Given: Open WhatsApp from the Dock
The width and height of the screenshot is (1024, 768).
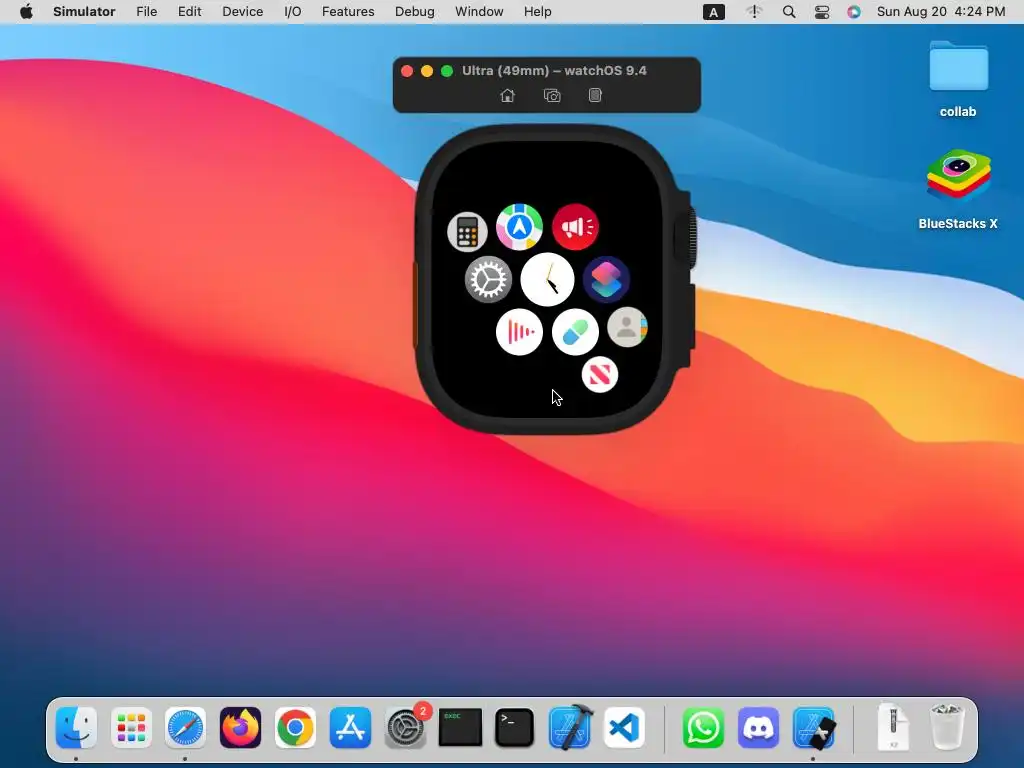Looking at the screenshot, I should [x=703, y=728].
